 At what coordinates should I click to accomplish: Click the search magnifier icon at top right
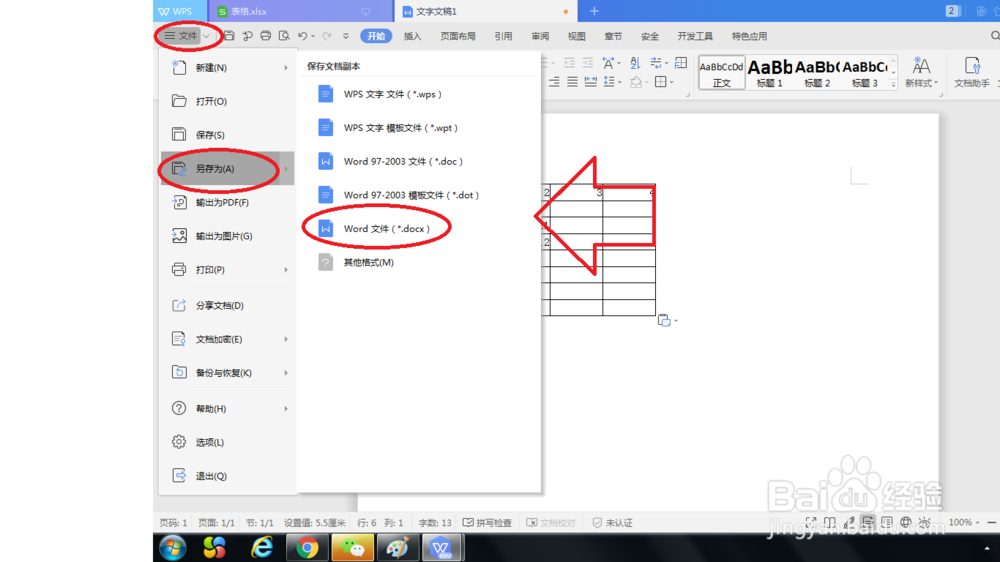(x=995, y=36)
